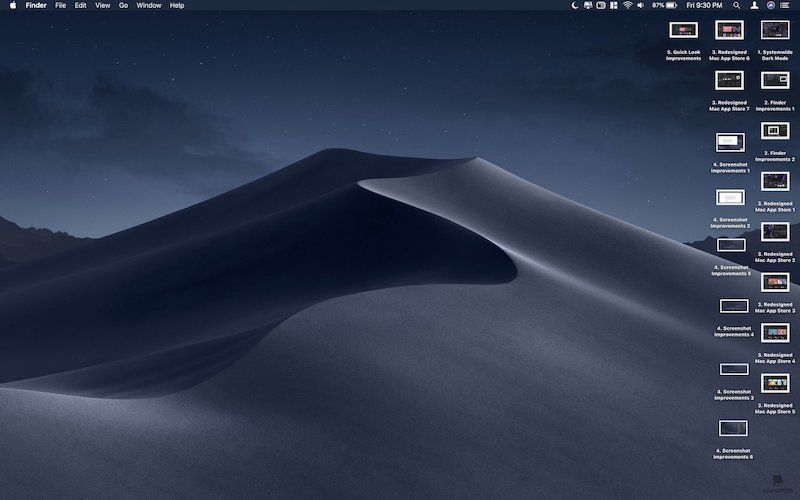The height and width of the screenshot is (500, 800).
Task: Toggle the Do Not Disturb moon icon
Action: (575, 5)
